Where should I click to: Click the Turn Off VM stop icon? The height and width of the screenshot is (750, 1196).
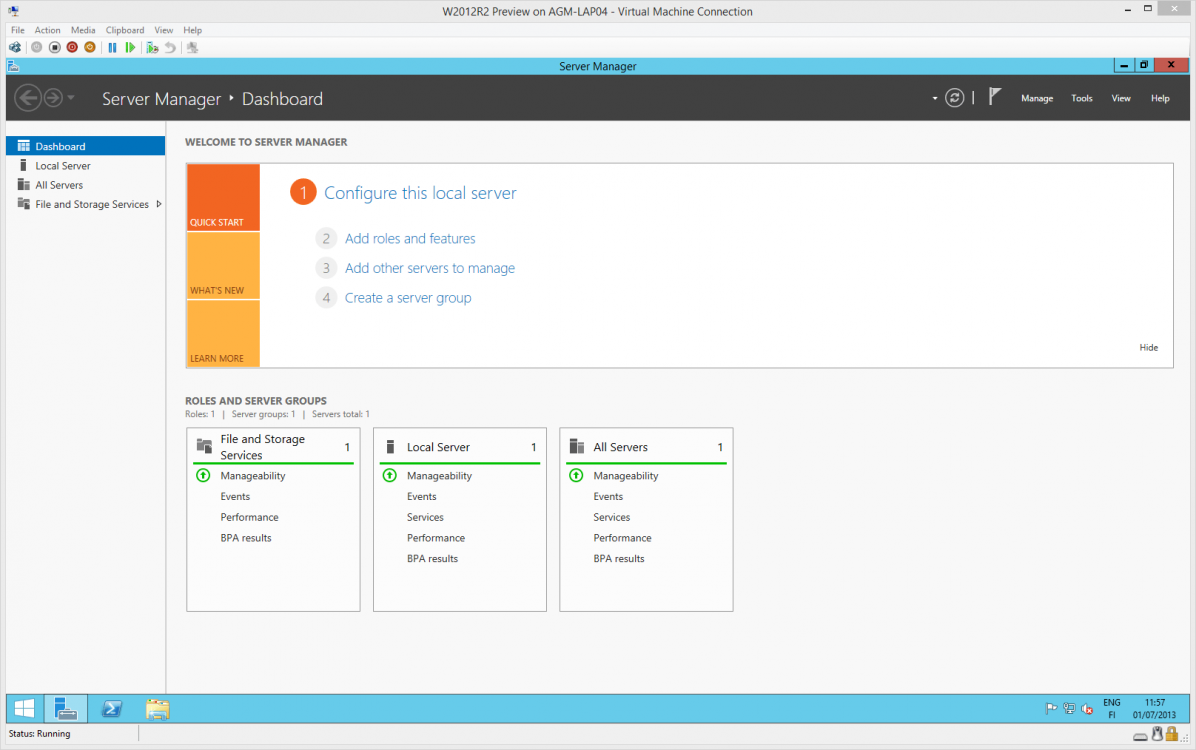55,47
